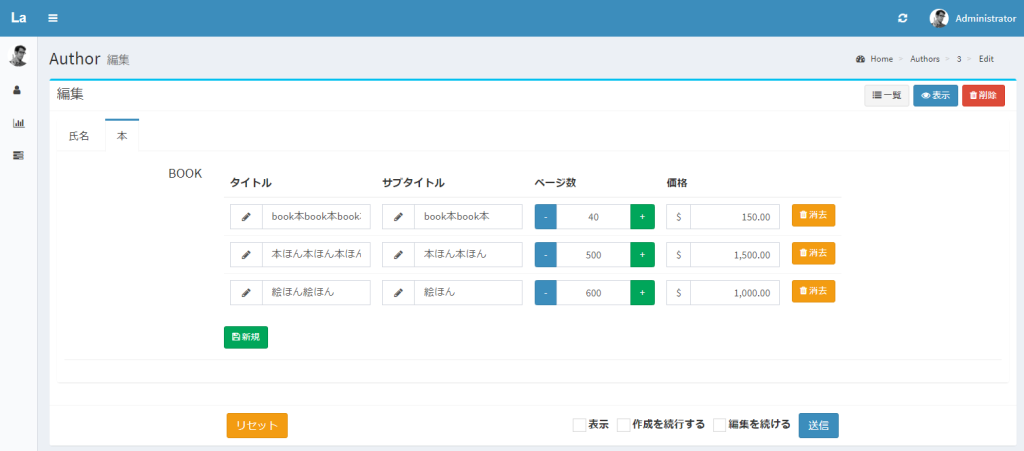Click the green 新規 button
This screenshot has height=451, width=1024.
(246, 337)
